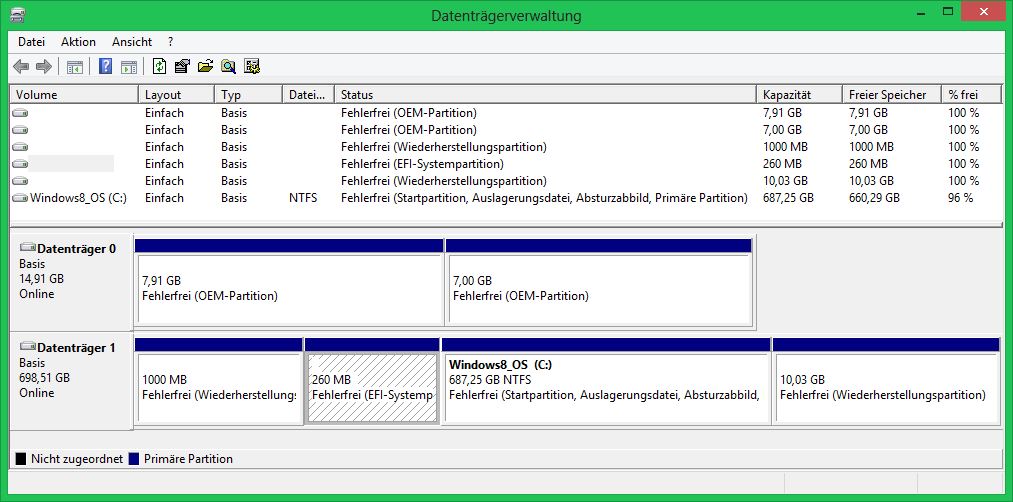
Task: Select the Datenträger 1 disk label panel
Action: click(x=71, y=381)
